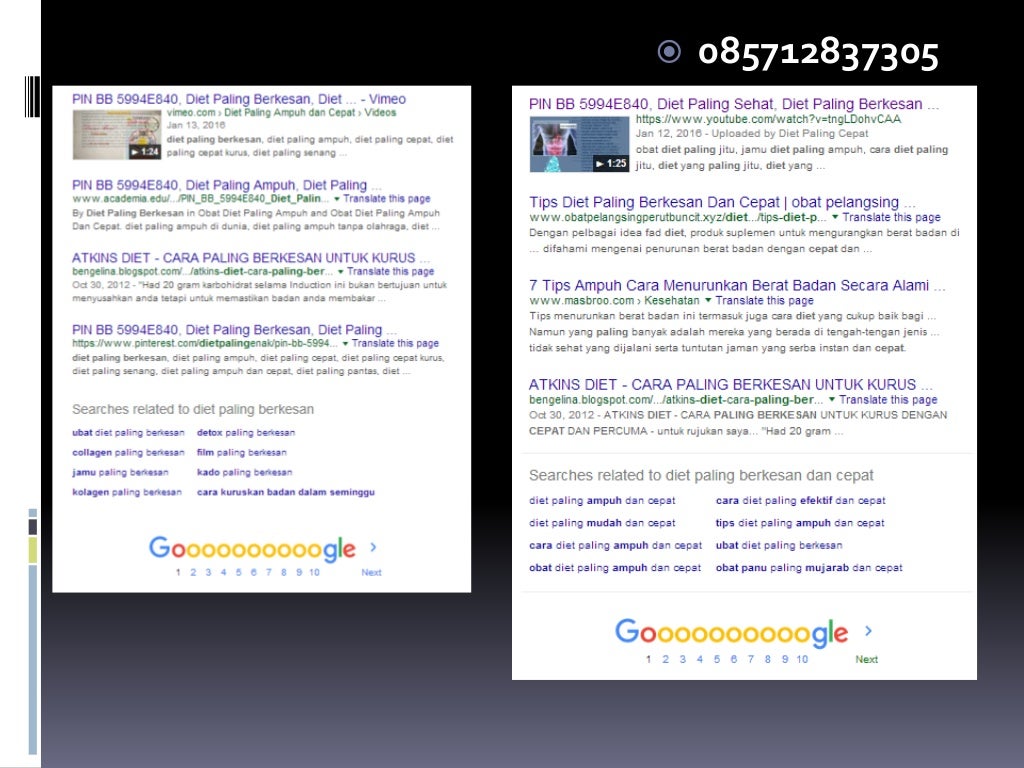Open the right panel's 'ATKINS DIET - CARA PALING BERKESAN' result

point(730,385)
